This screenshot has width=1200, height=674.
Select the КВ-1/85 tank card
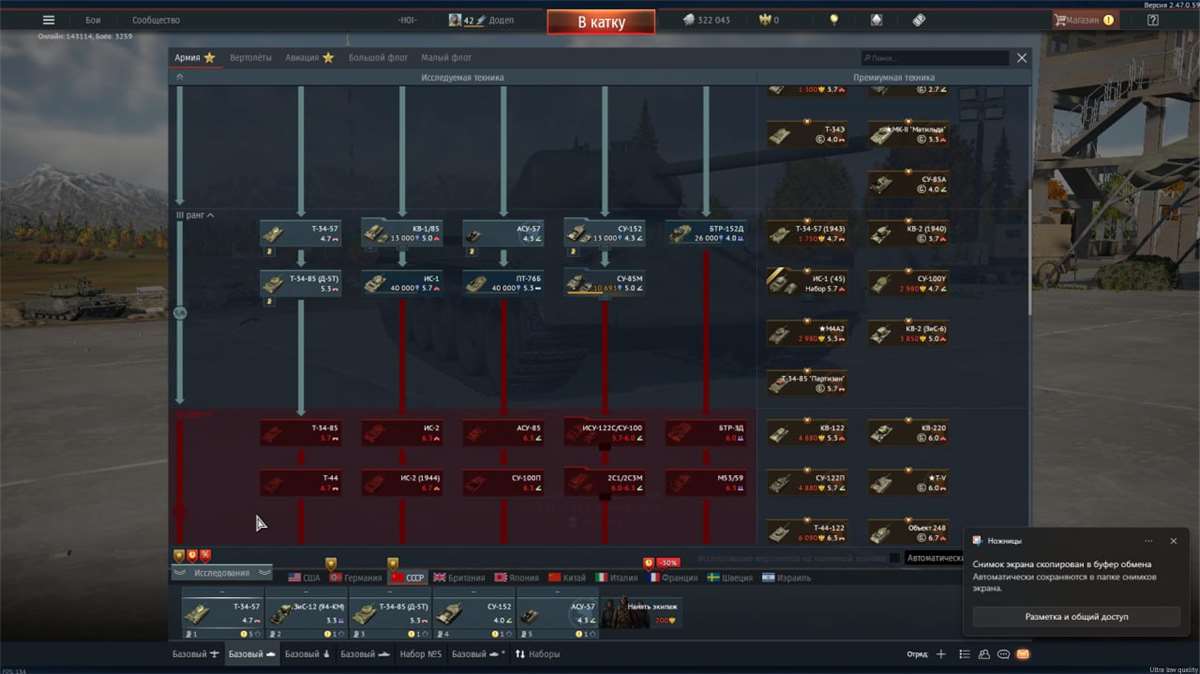pos(402,234)
